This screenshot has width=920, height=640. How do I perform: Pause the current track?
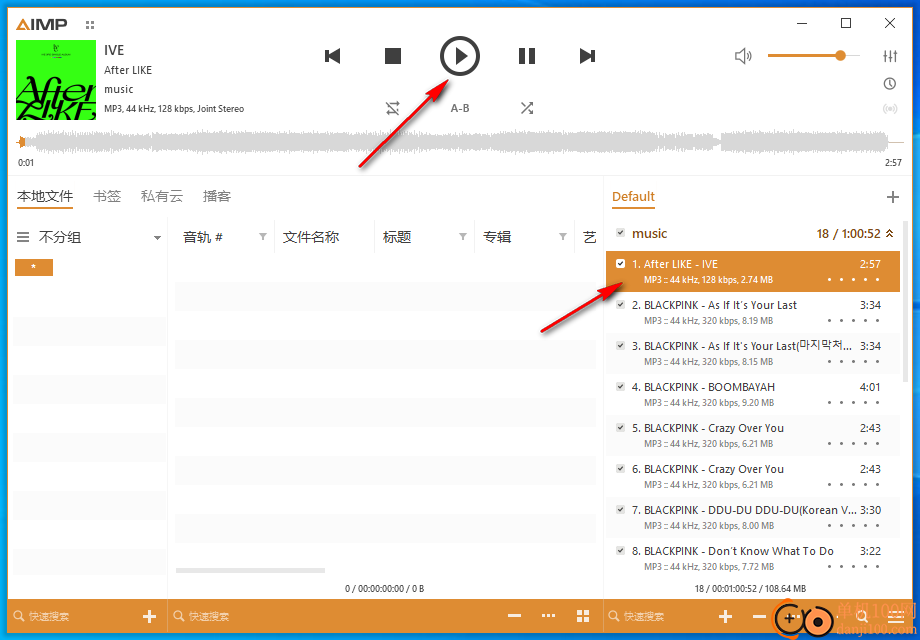527,56
